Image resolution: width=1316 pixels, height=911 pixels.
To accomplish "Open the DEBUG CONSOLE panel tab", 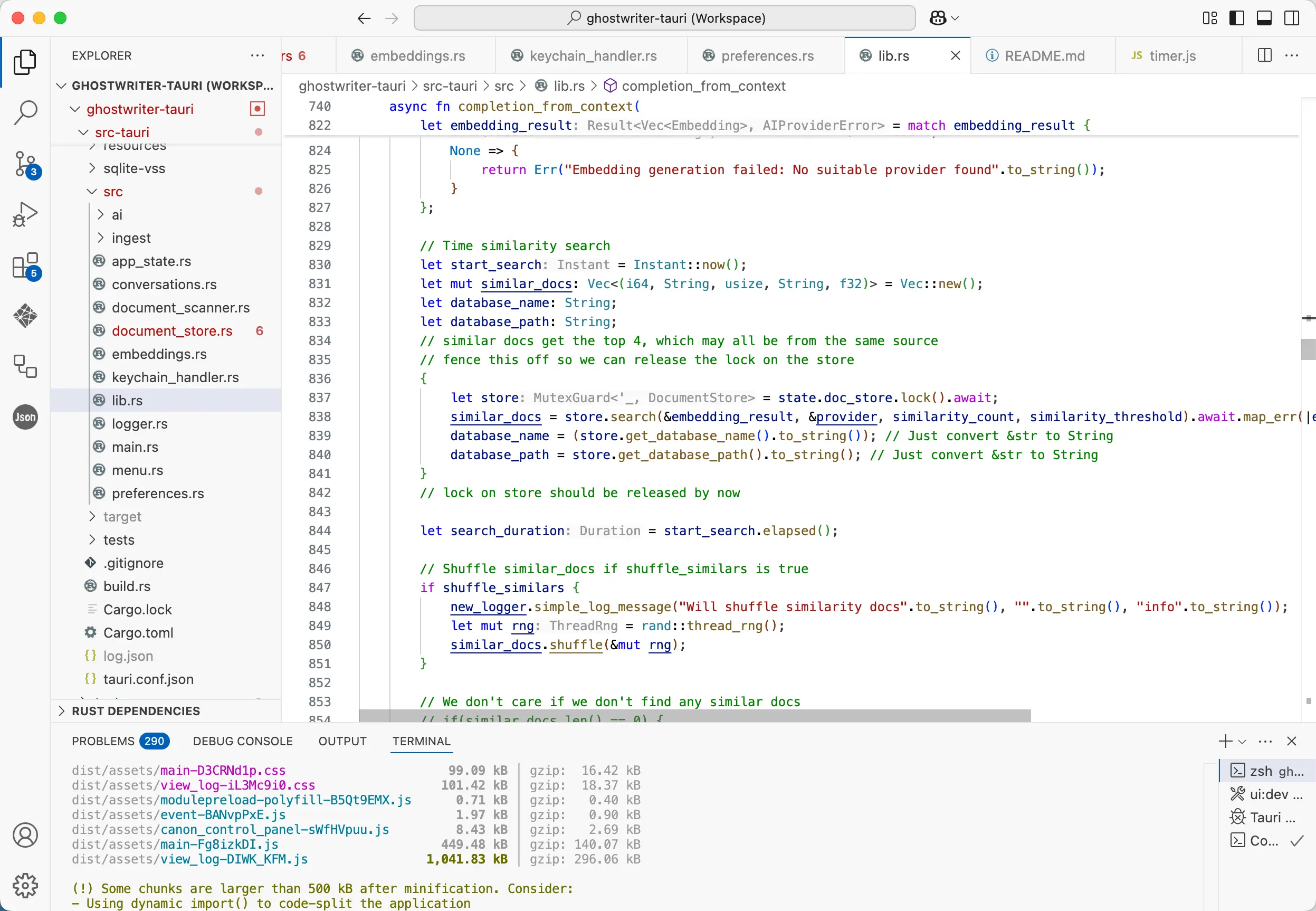I will click(x=243, y=741).
